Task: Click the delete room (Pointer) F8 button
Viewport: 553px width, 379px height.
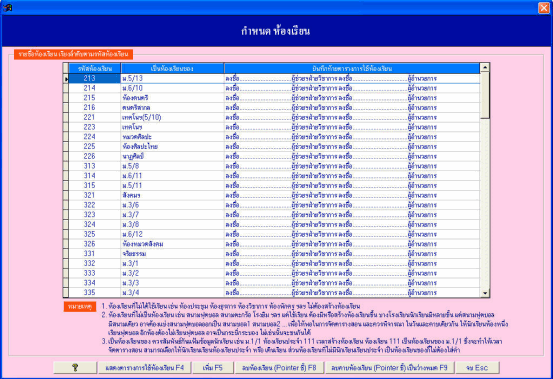Action: click(x=279, y=367)
